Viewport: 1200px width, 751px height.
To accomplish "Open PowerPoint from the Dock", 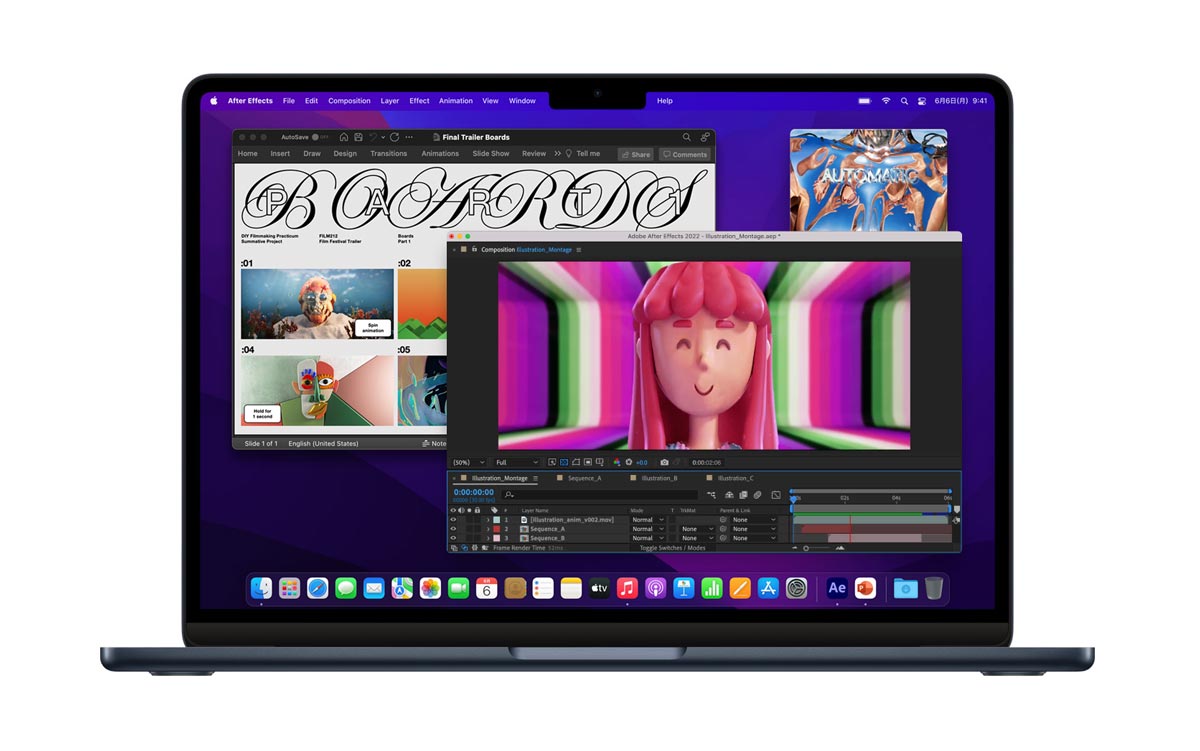I will [x=865, y=588].
